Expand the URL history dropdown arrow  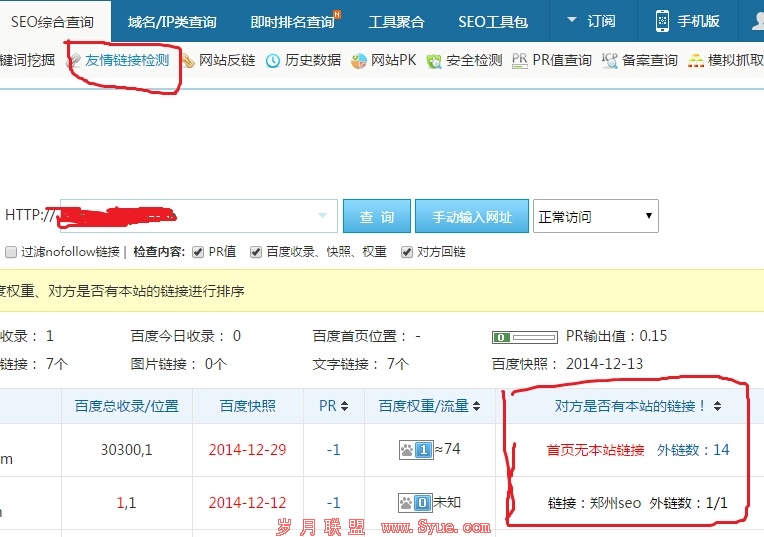[323, 215]
